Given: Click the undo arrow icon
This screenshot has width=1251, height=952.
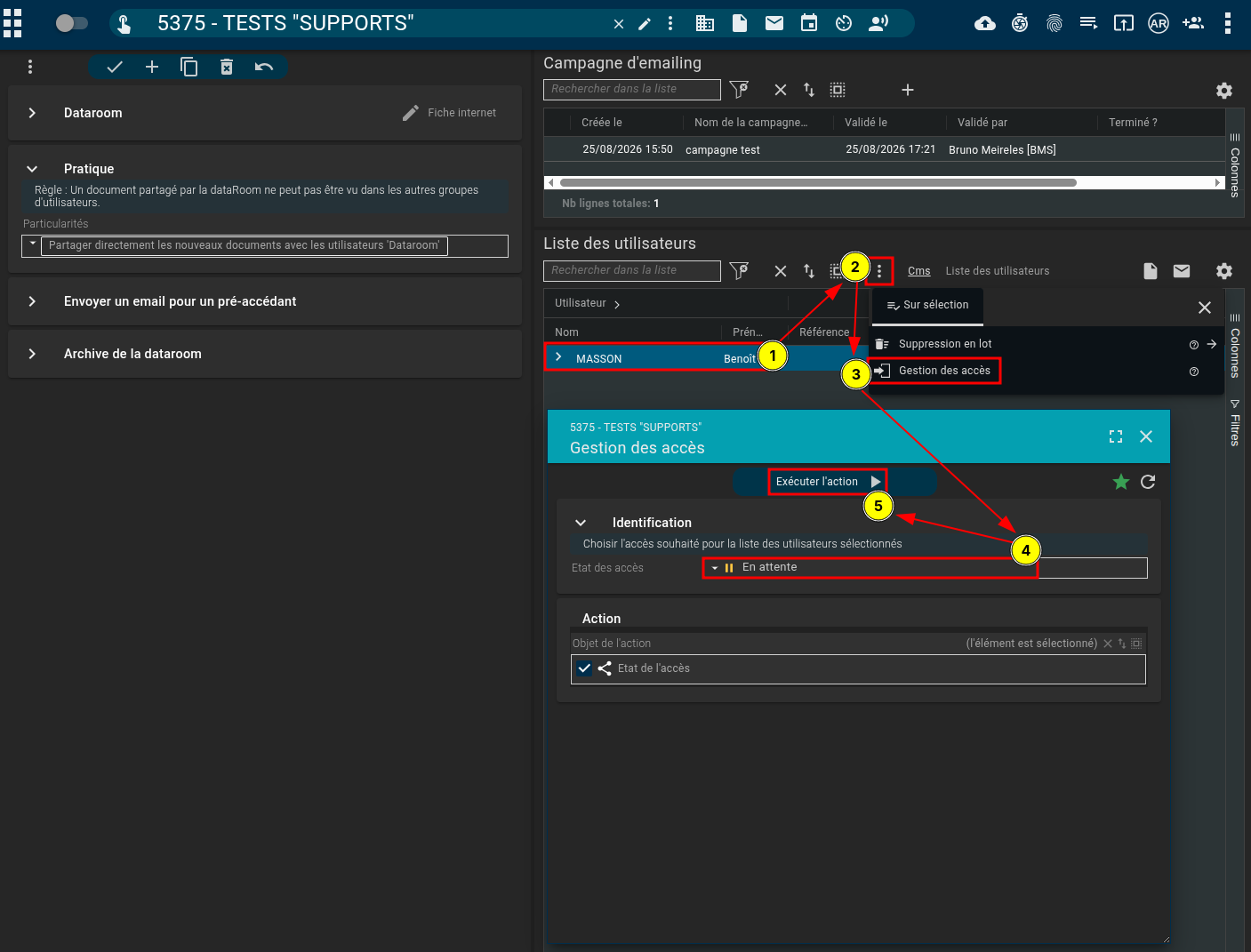Looking at the screenshot, I should pos(264,67).
